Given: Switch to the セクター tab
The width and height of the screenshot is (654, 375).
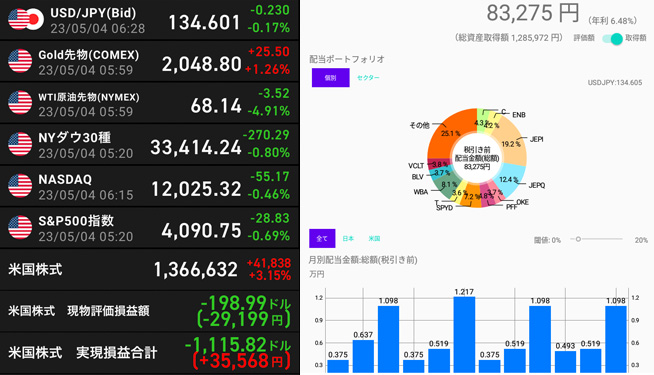Looking at the screenshot, I should tap(368, 78).
